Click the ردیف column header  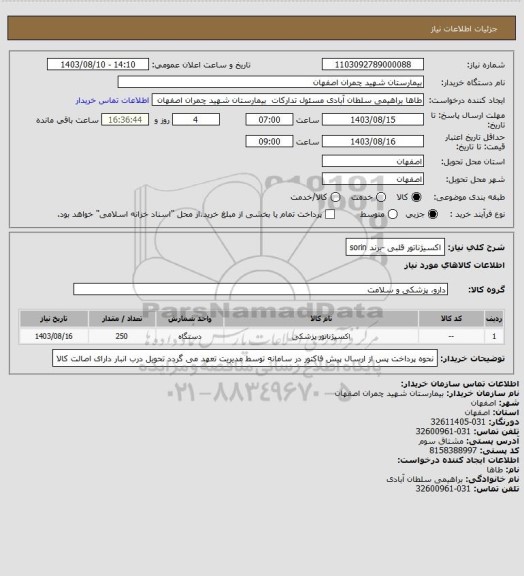point(494,318)
